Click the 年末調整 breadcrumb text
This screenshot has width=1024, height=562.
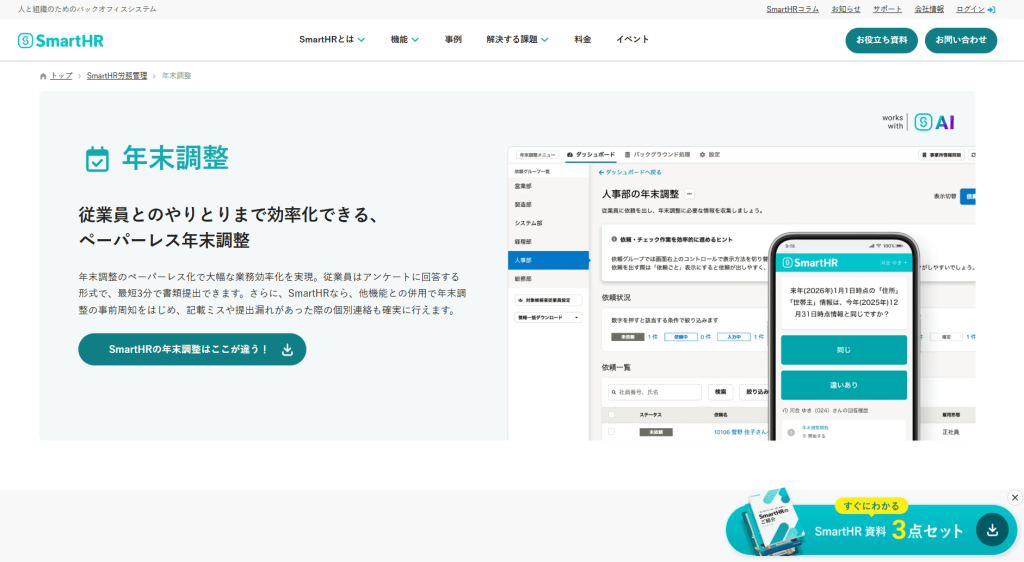point(176,76)
